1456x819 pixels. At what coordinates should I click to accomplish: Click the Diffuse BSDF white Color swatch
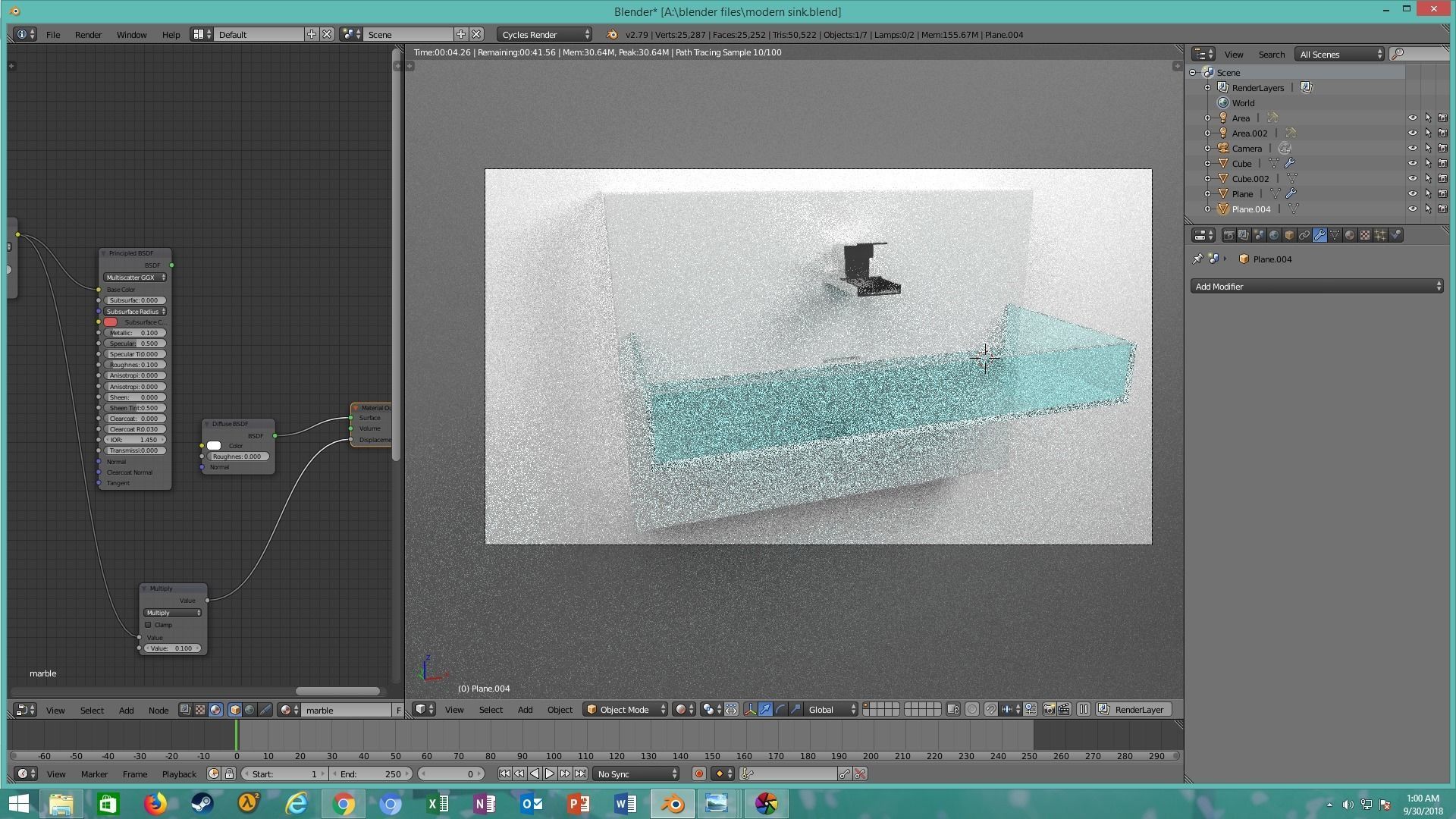(214, 445)
